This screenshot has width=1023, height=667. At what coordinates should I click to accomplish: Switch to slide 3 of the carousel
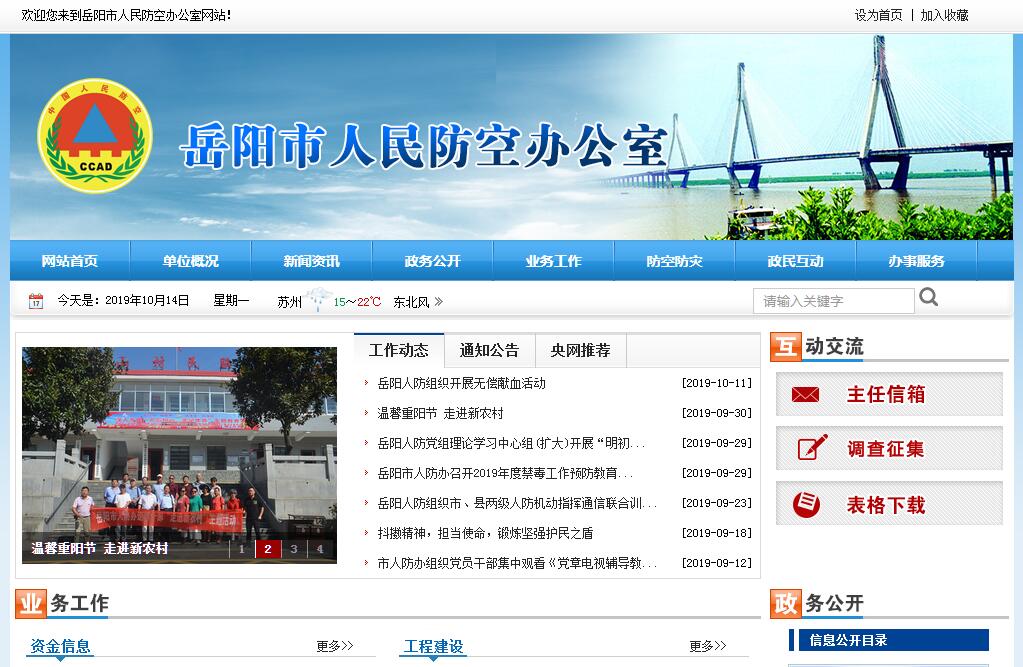[293, 549]
